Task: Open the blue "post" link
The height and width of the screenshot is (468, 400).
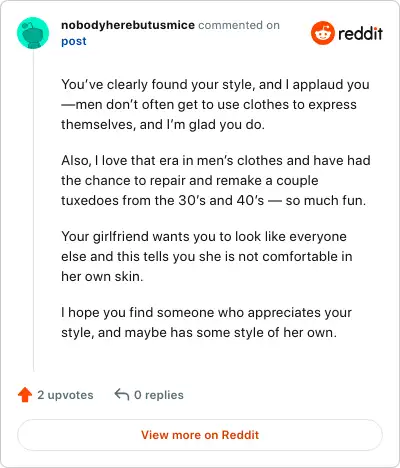Action: coord(74,41)
